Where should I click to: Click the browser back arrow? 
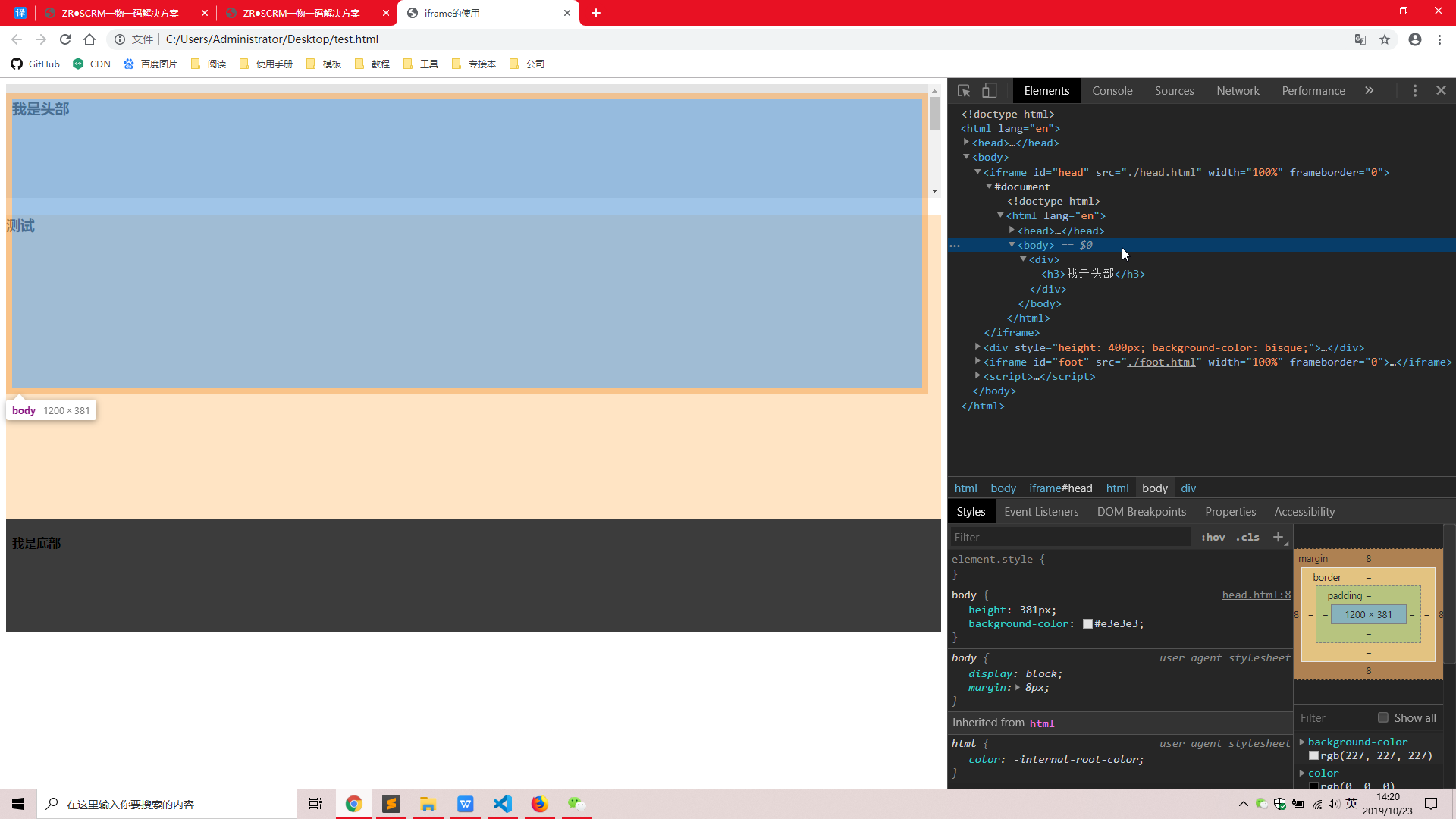point(17,39)
